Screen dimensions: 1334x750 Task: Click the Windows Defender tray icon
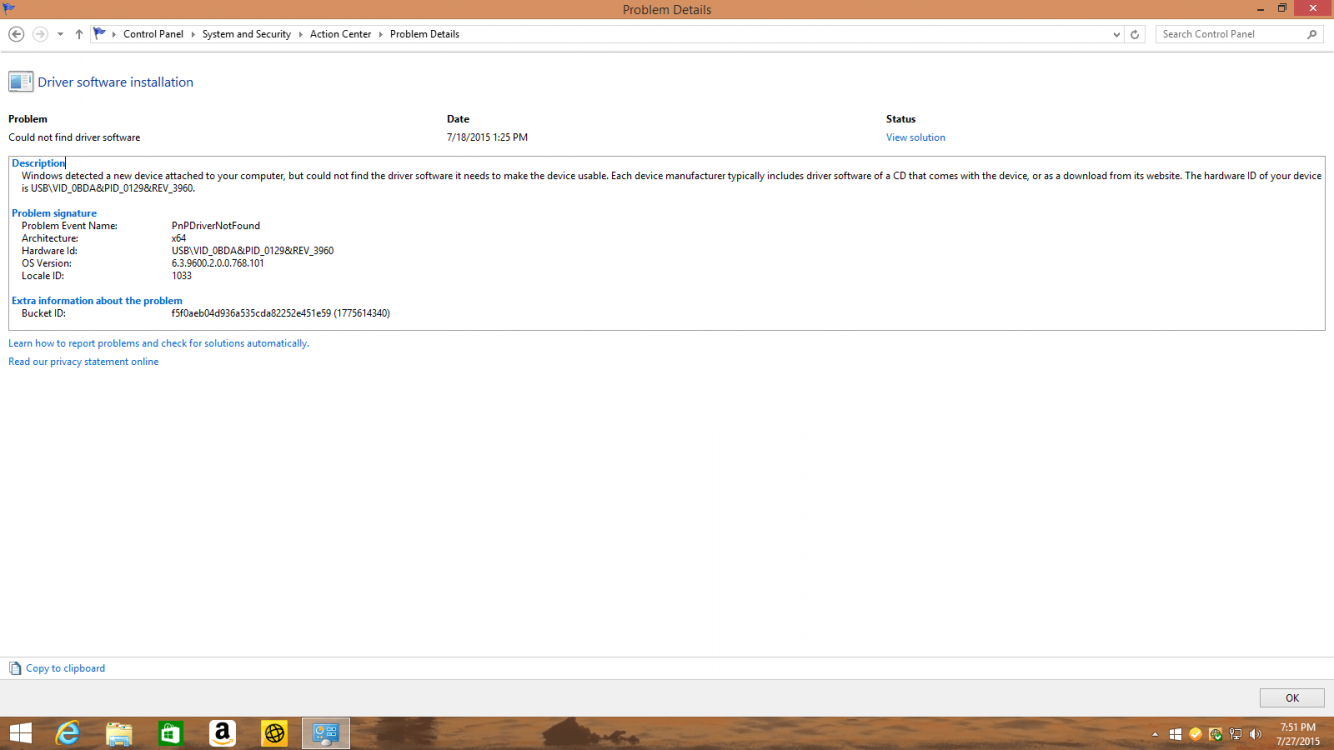[x=1216, y=733]
